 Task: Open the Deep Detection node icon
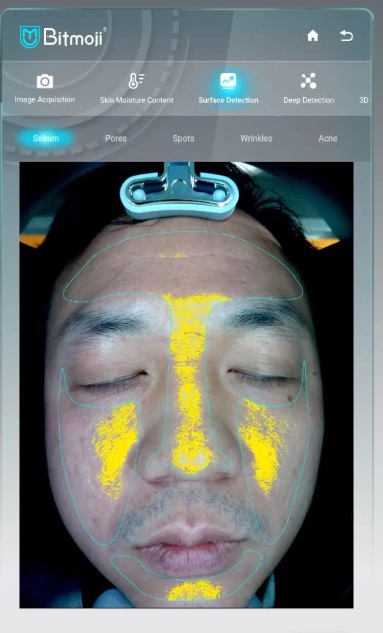[x=308, y=81]
